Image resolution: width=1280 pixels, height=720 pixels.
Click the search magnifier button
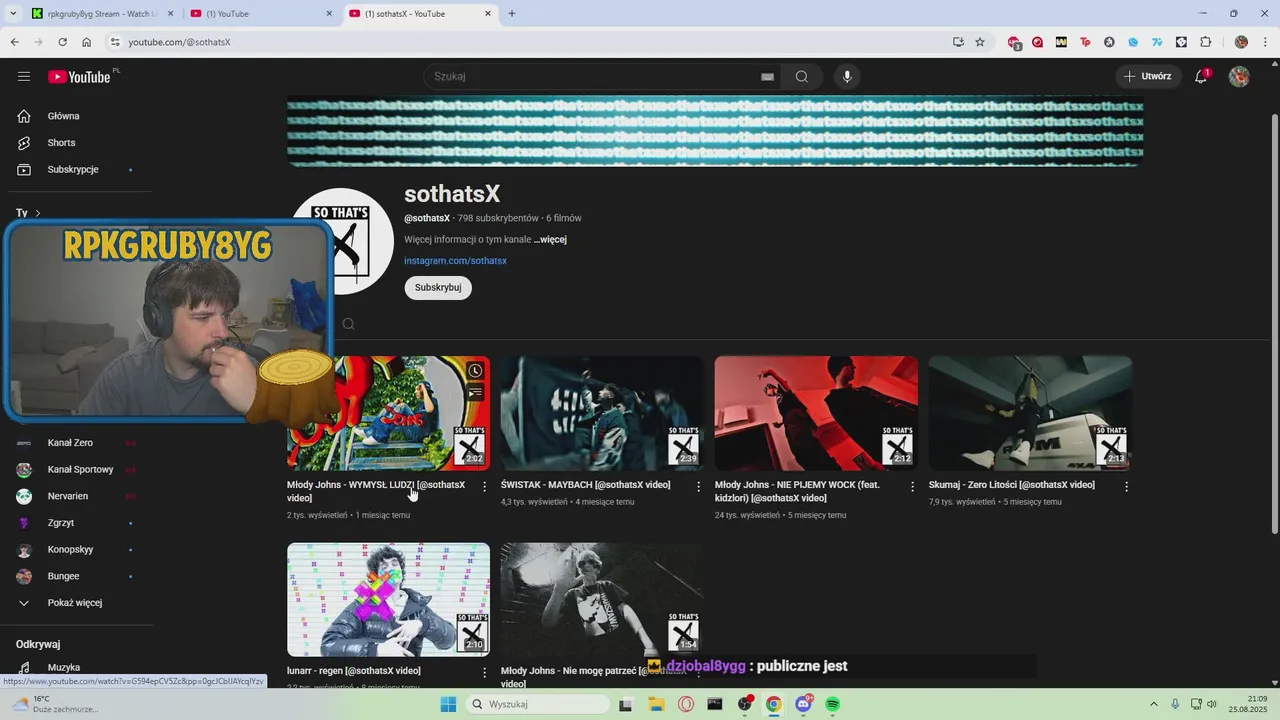click(x=801, y=77)
